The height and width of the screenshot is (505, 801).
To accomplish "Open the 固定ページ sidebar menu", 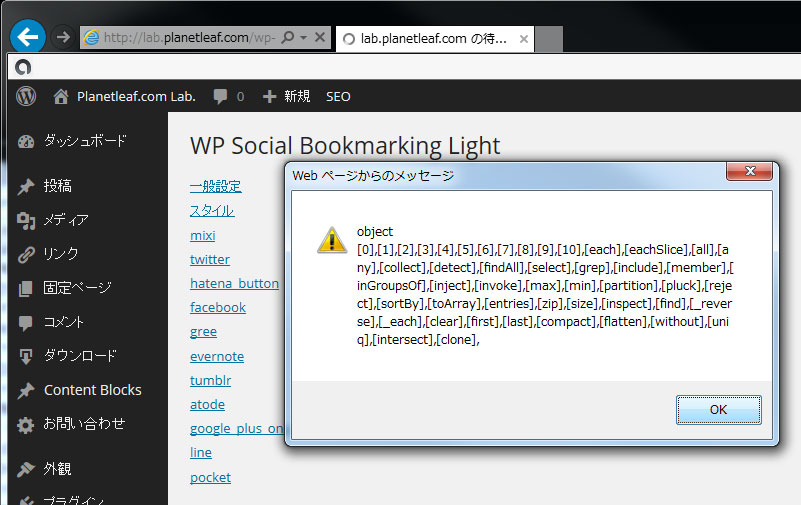I will [x=77, y=287].
